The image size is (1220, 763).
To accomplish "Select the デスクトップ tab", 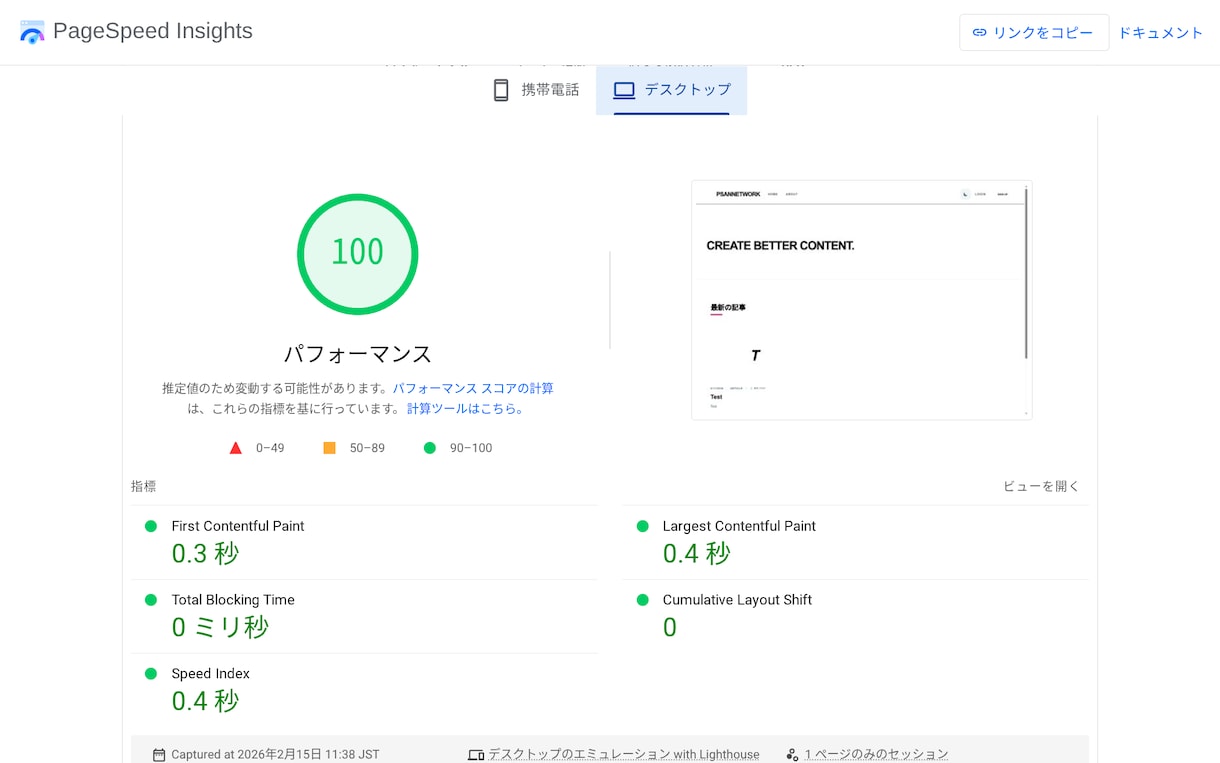I will 671,90.
